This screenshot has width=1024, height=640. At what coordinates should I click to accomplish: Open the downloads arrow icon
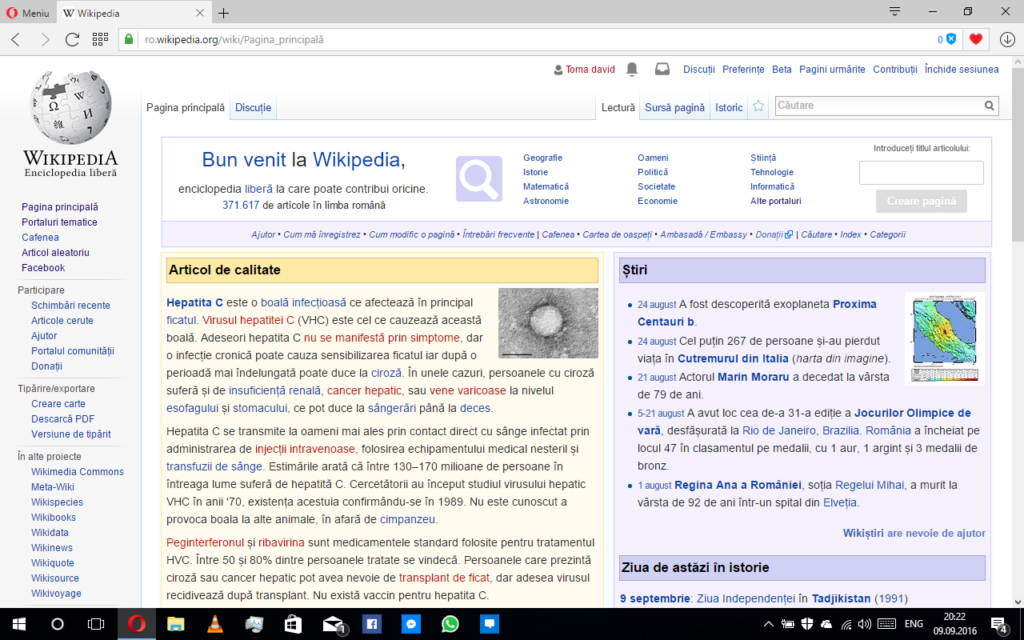[1007, 39]
